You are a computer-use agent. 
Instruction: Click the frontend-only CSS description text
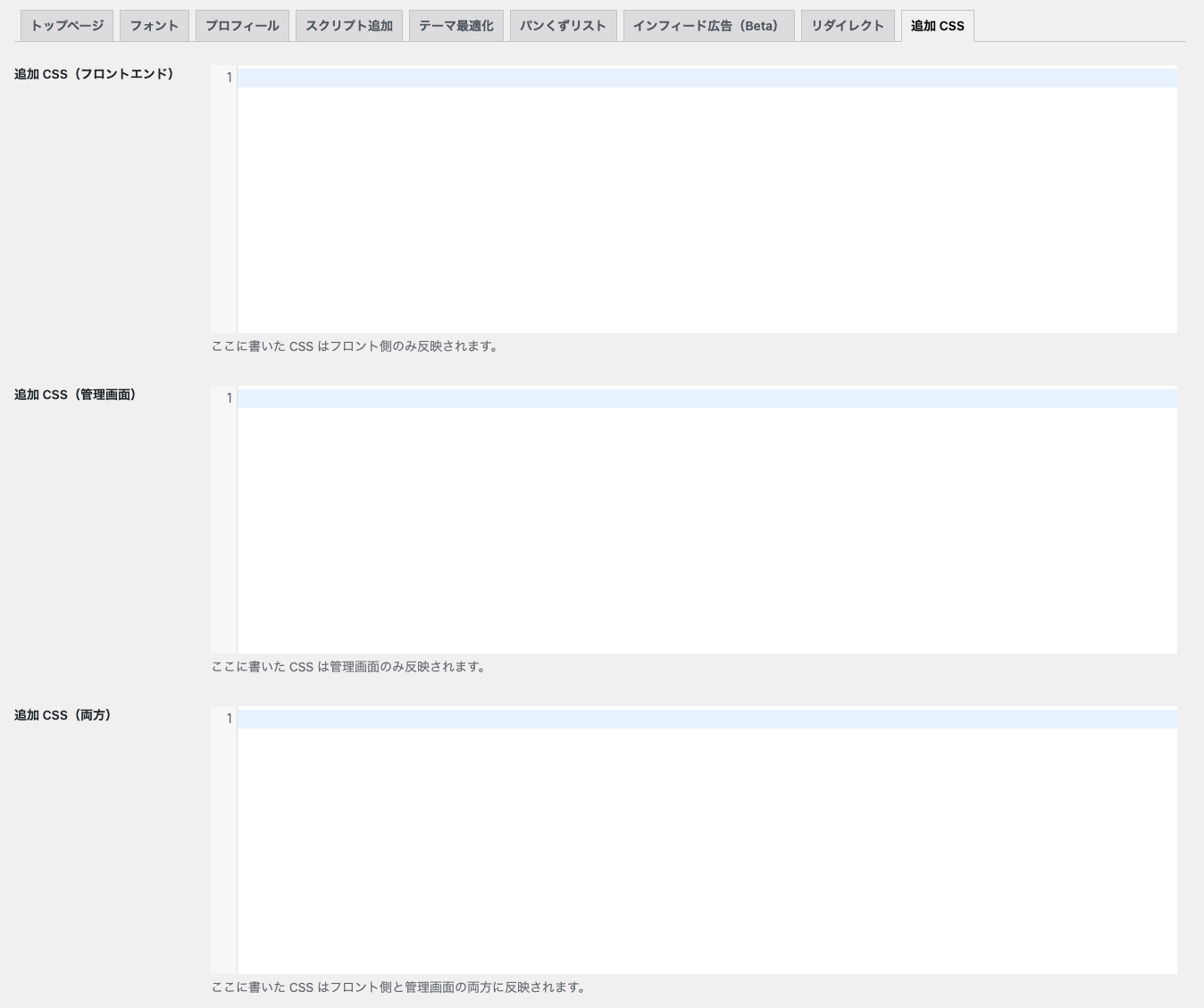pos(355,346)
